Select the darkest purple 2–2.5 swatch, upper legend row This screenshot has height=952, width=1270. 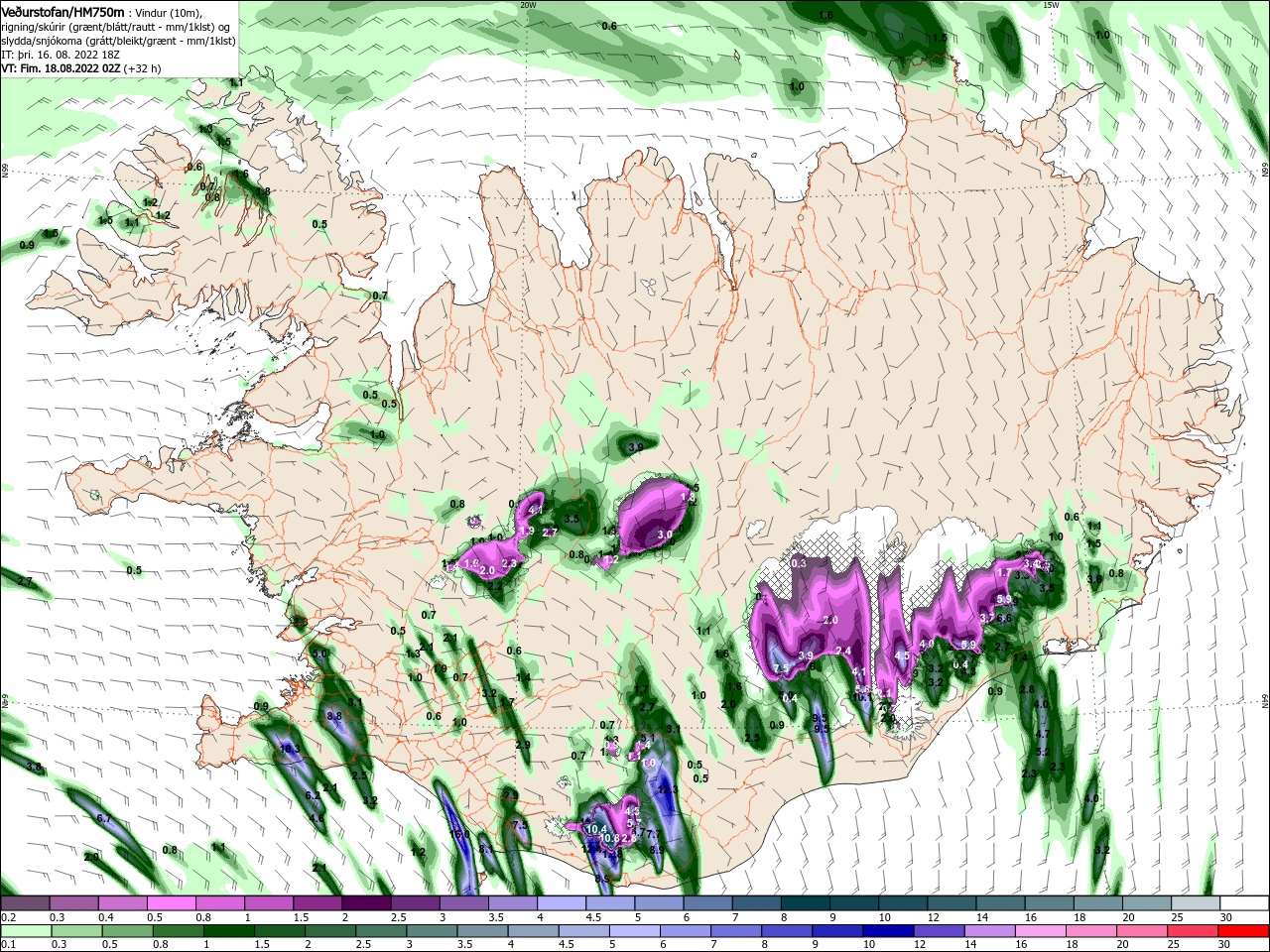[367, 903]
